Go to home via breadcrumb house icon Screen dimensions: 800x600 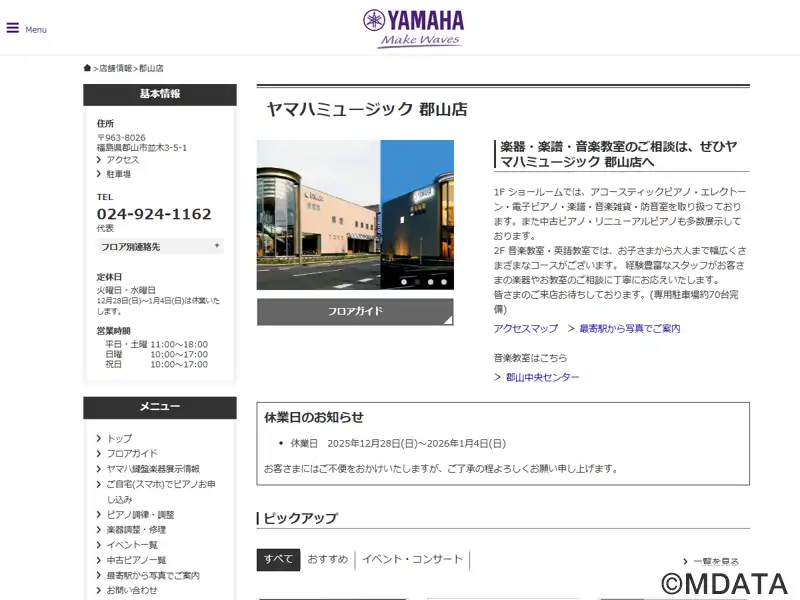87,68
